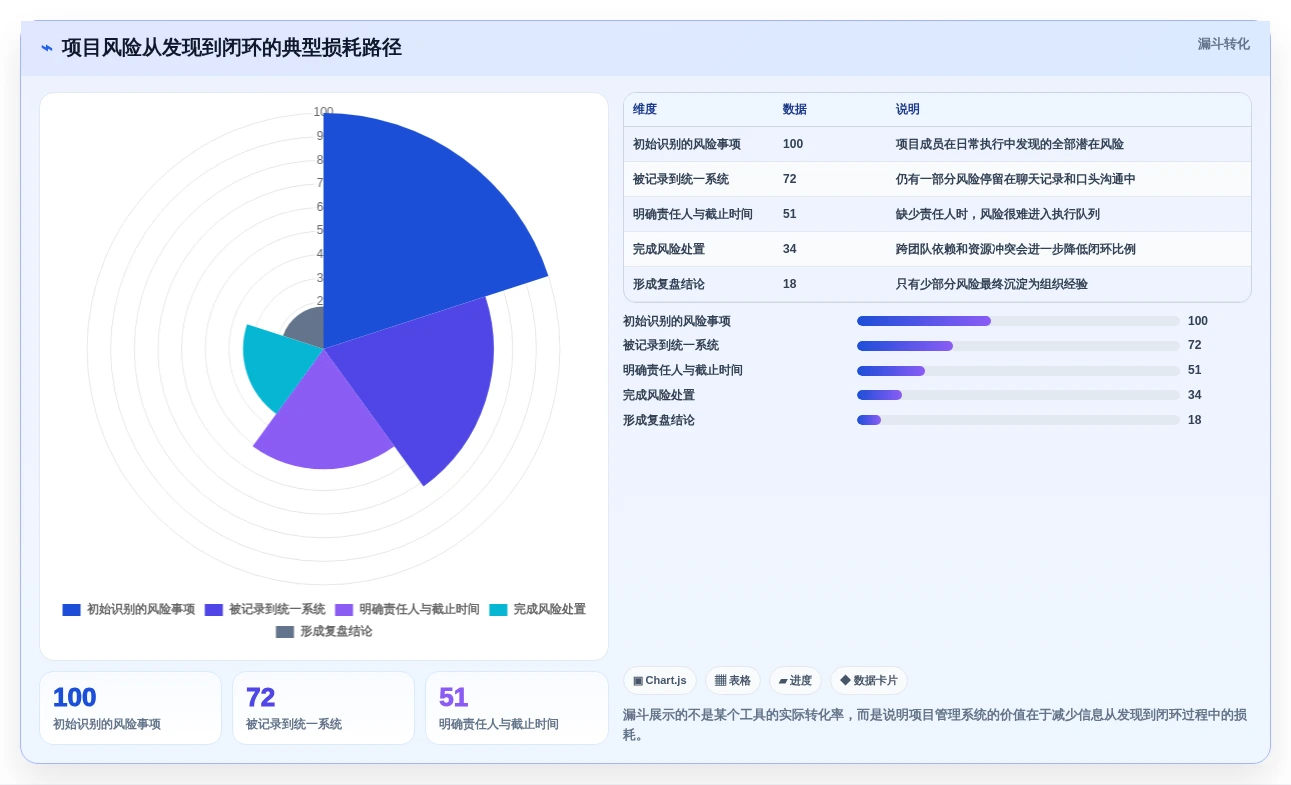1291x785 pixels.
Task: Open the stat card showing 72
Action: click(323, 708)
